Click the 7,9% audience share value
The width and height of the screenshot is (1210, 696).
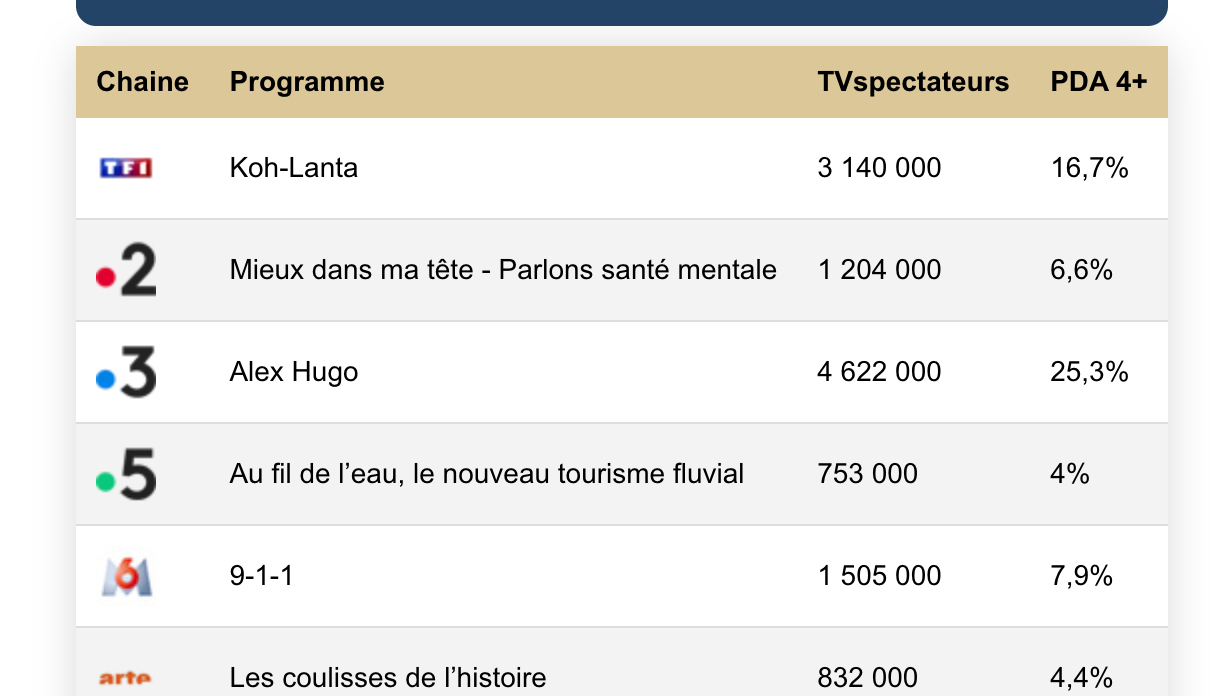1082,576
